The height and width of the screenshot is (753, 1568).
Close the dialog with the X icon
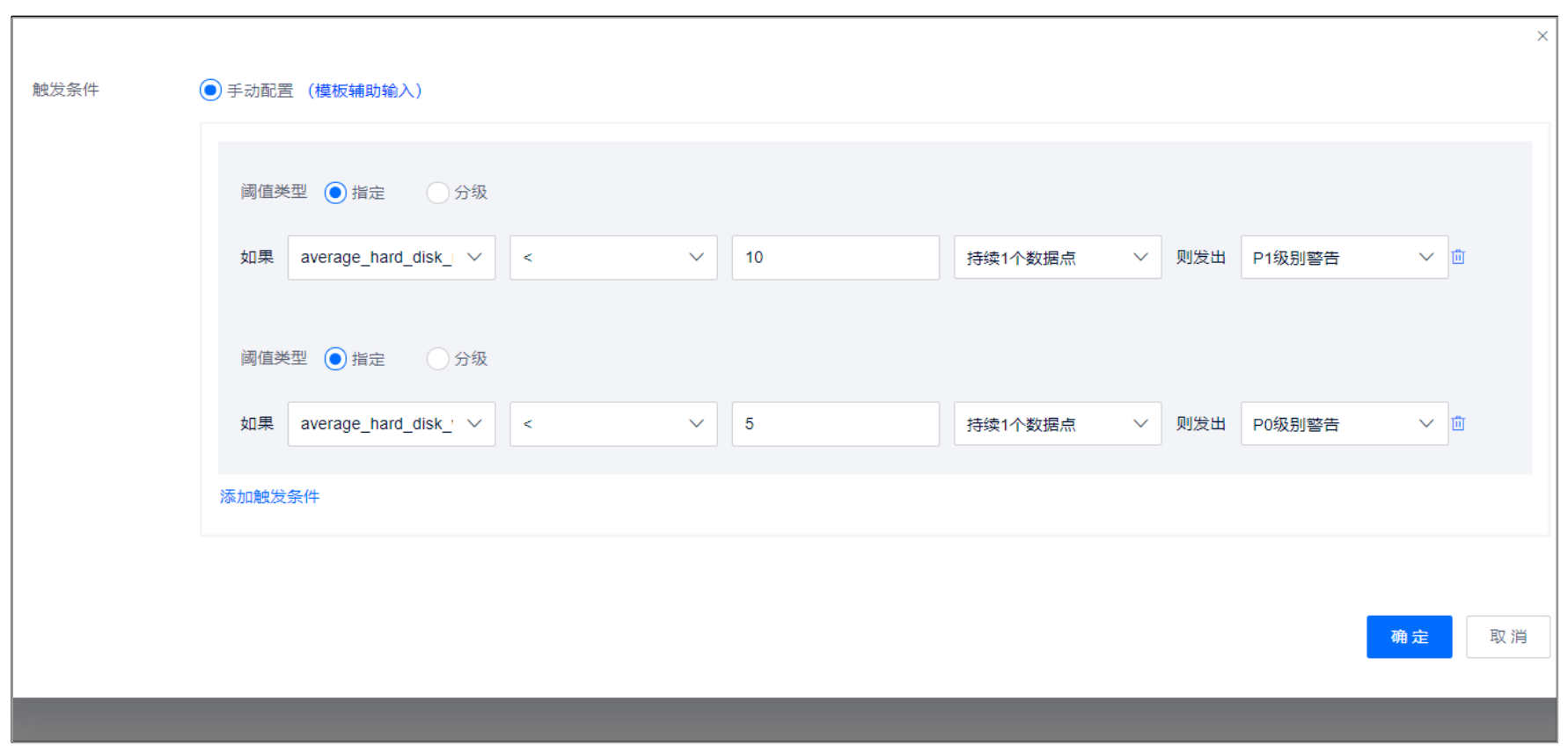[1542, 36]
